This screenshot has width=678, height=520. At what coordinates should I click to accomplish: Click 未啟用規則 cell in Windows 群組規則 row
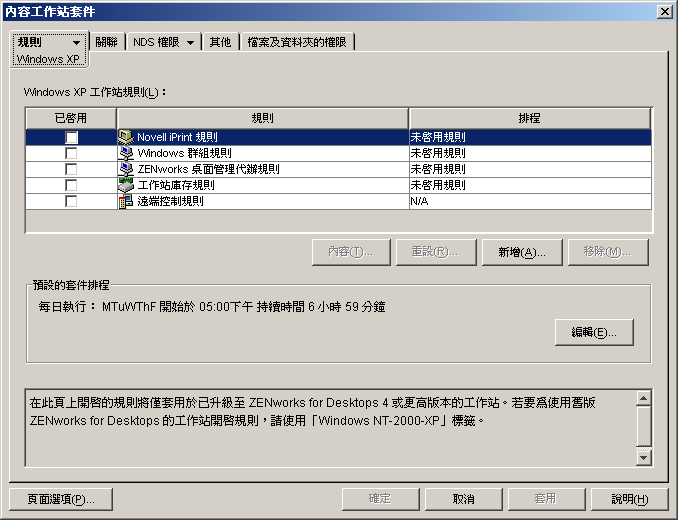coord(530,153)
